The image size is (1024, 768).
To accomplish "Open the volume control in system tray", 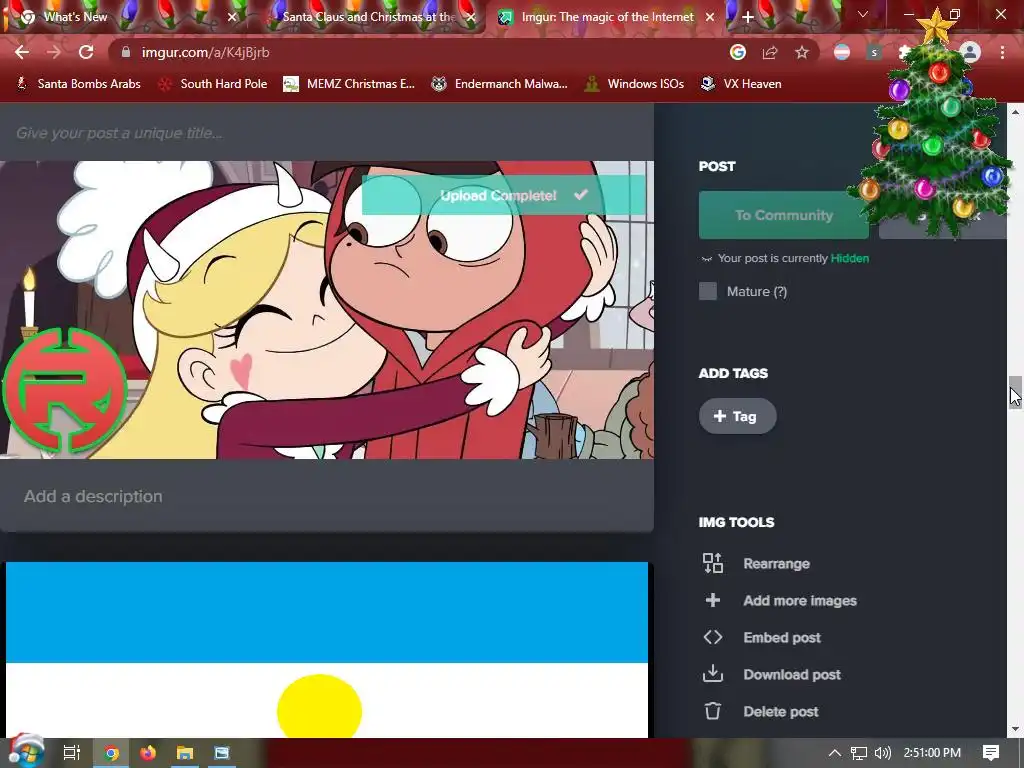I will 882,754.
